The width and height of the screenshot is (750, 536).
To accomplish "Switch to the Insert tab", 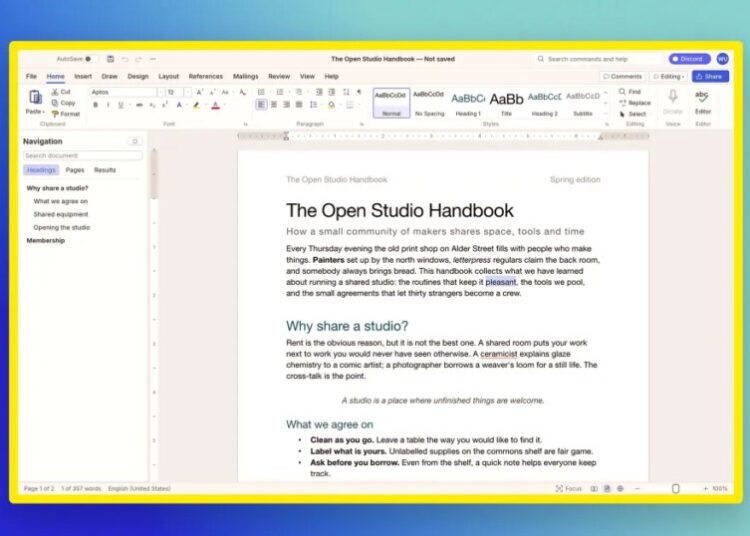I will 83,77.
